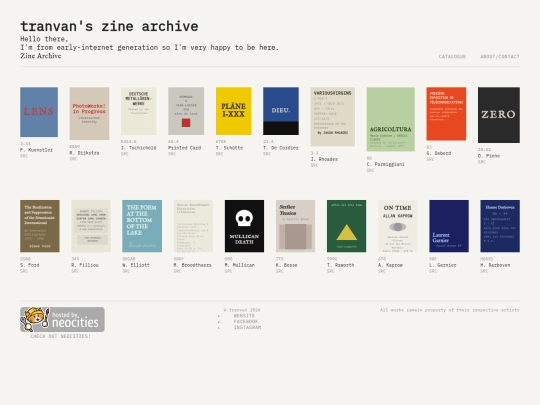This screenshot has width=540, height=405.
Task: Click the SRC link under K. Bosse
Action: (279, 271)
